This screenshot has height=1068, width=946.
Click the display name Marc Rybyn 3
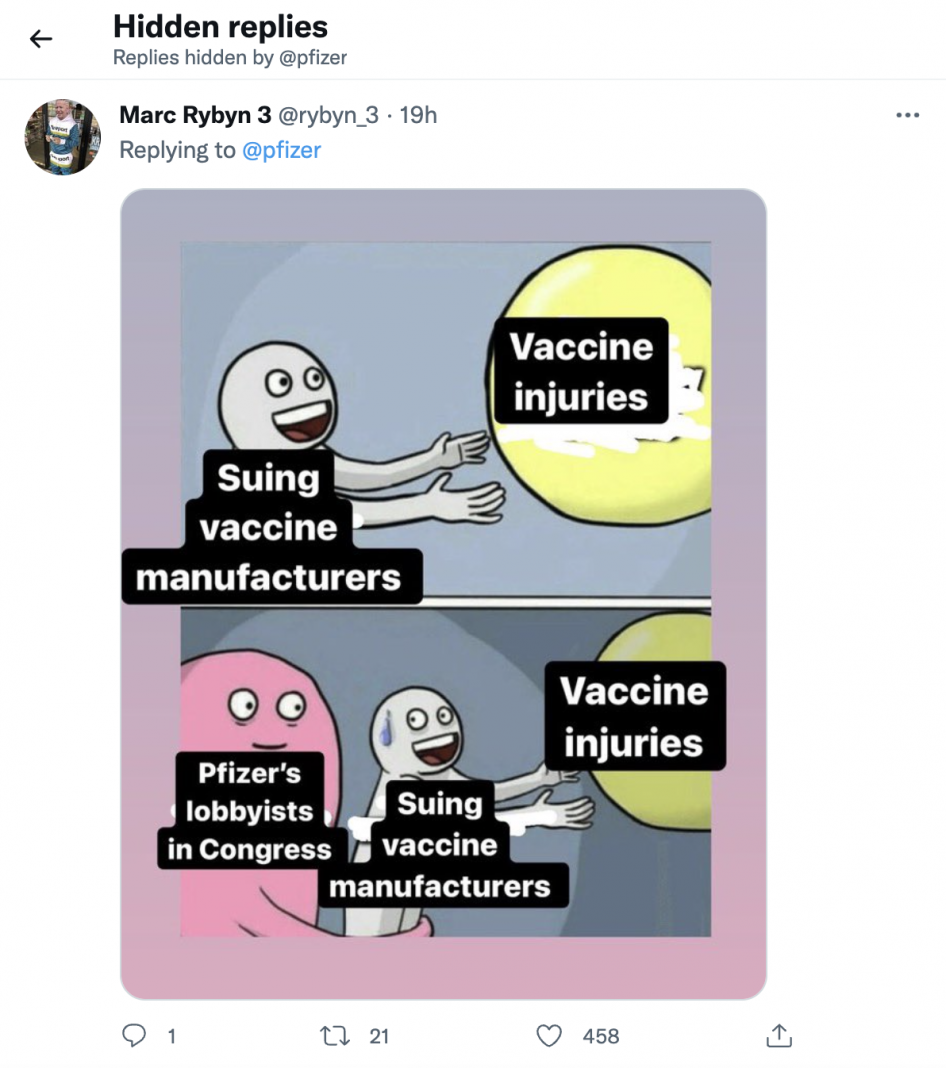pos(185,115)
